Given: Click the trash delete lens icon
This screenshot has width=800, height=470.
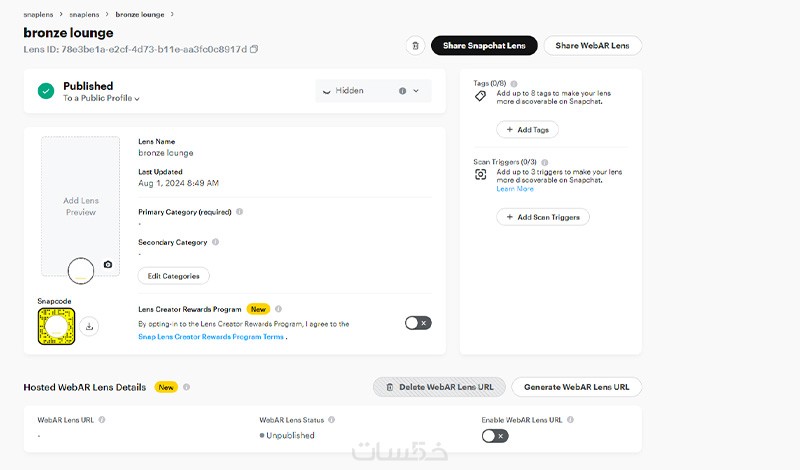Looking at the screenshot, I should tap(415, 45).
